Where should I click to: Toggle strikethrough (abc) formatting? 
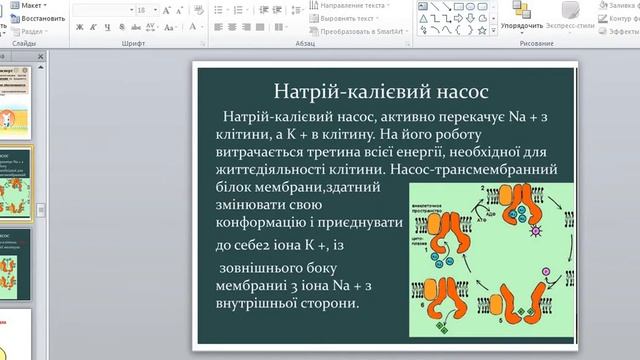tap(136, 27)
